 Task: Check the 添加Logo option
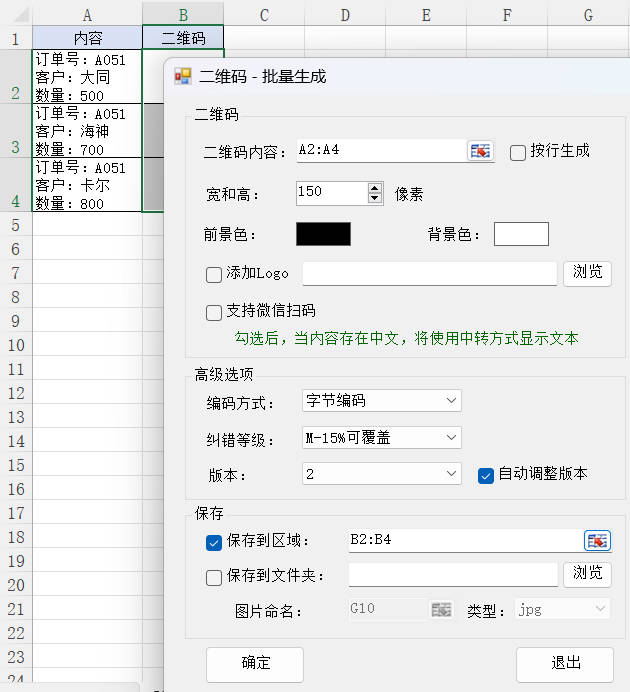point(214,274)
